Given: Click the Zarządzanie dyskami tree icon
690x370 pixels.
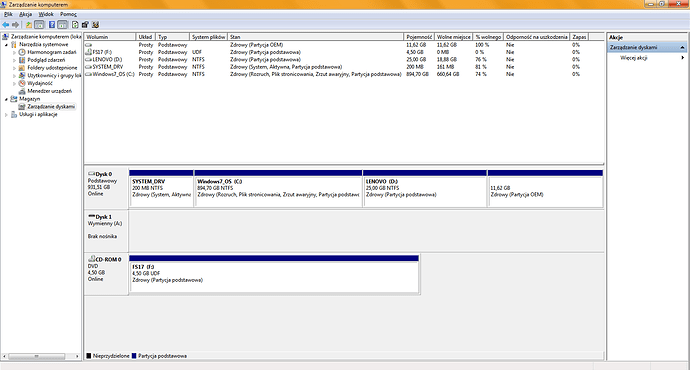Looking at the screenshot, I should (x=22, y=106).
